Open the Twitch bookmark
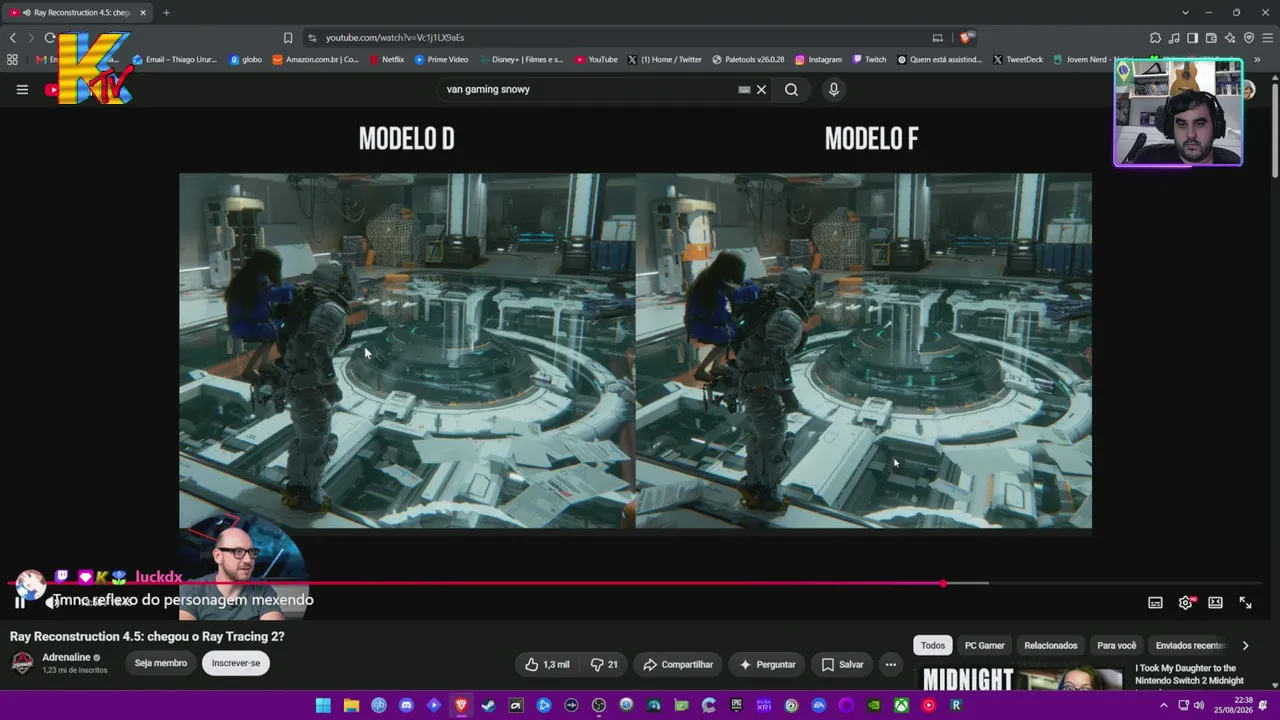Image resolution: width=1280 pixels, height=720 pixels. tap(870, 59)
